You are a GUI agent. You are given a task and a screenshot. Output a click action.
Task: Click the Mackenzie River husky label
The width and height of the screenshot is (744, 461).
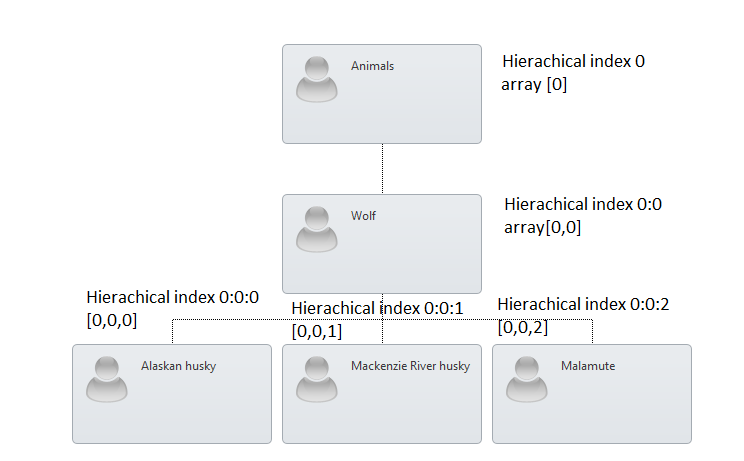pos(410,366)
